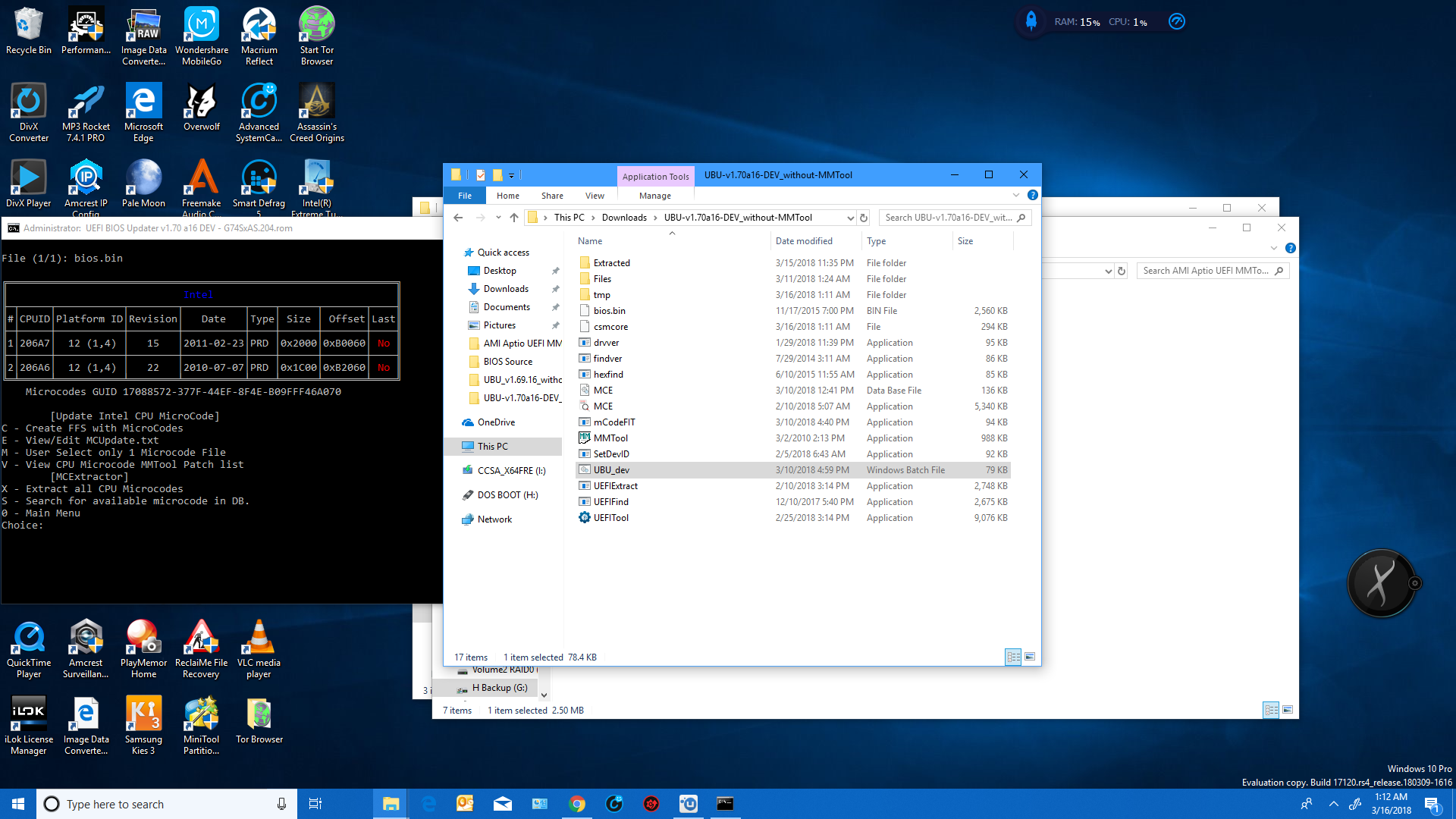Click the Downloads breadcrumb in address bar
Screen dimensions: 1456x819
624,218
